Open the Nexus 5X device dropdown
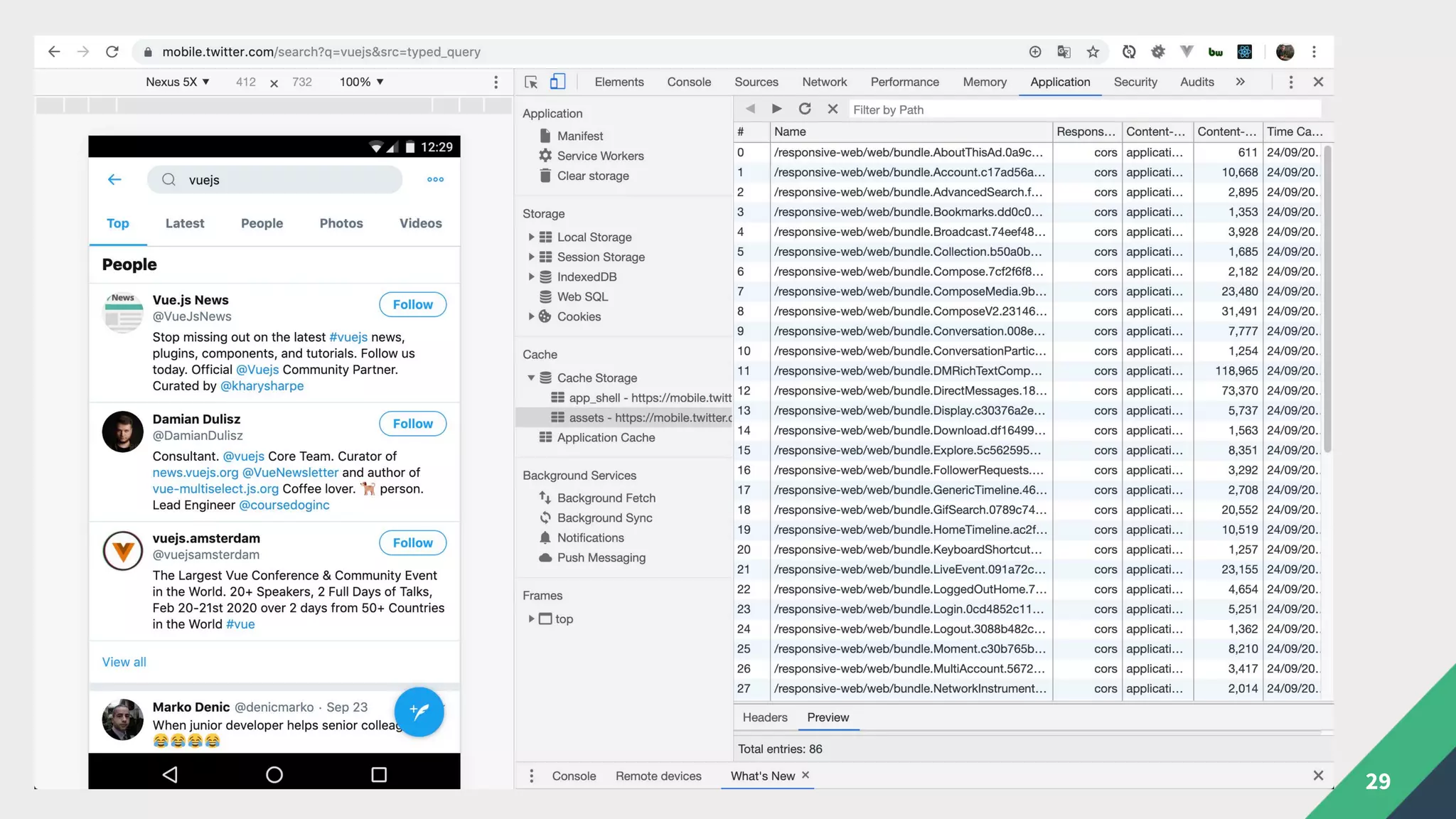The height and width of the screenshot is (819, 1456). point(178,82)
